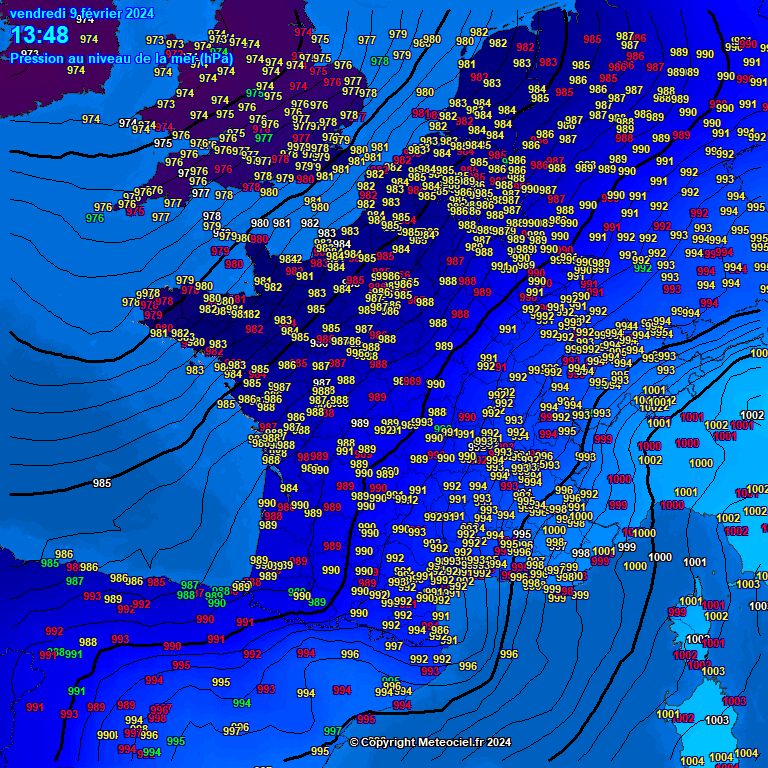
Task: Select the white 1002 label at the right edge
Action: pyautogui.click(x=752, y=415)
